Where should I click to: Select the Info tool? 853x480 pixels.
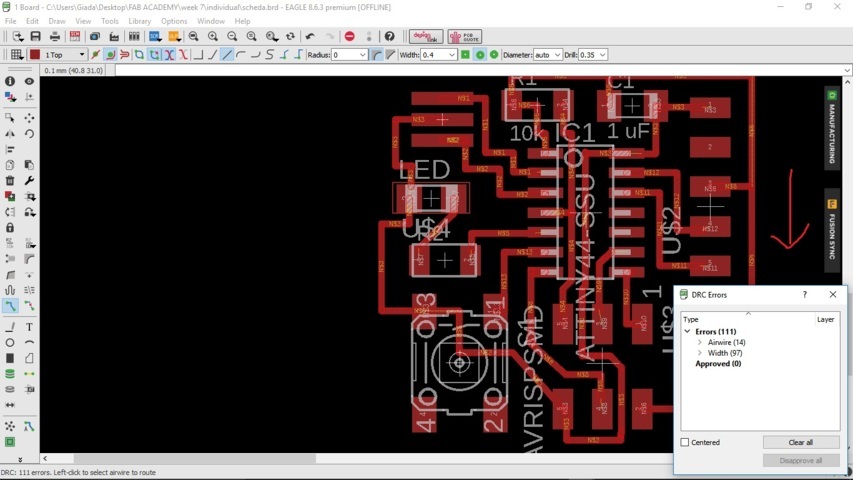pyautogui.click(x=10, y=81)
